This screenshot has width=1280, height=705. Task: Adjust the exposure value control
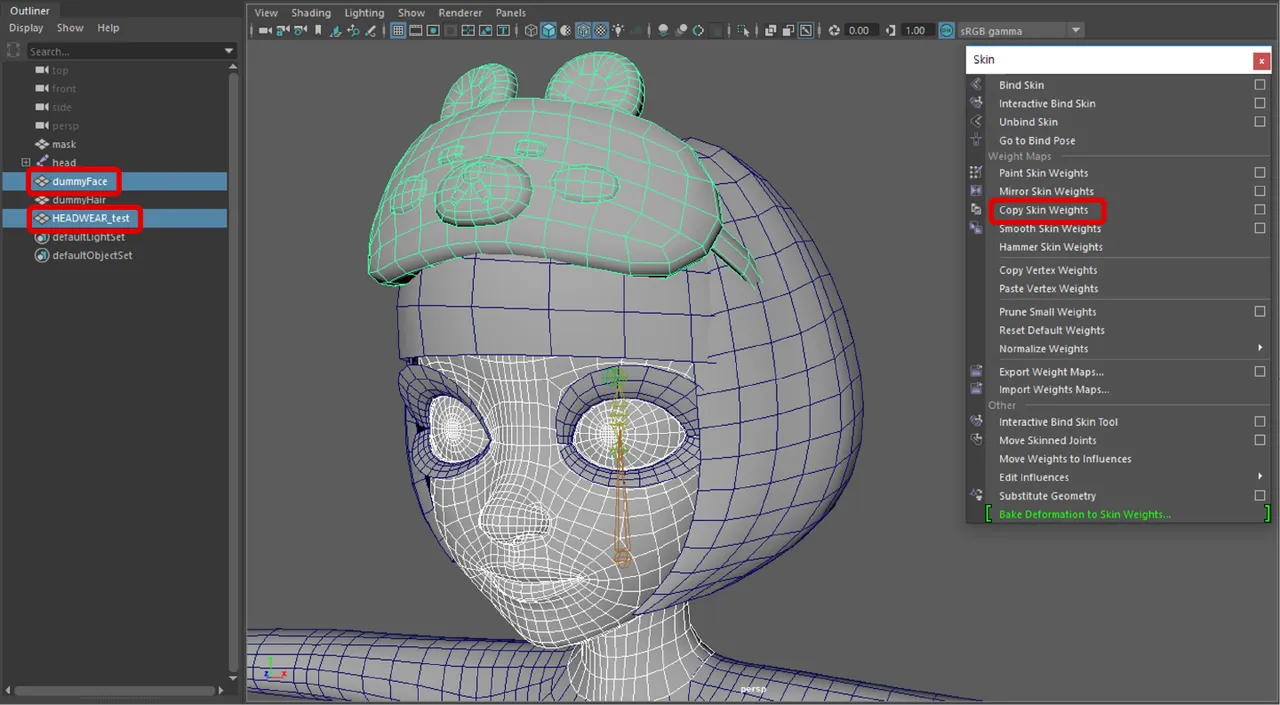pos(860,30)
